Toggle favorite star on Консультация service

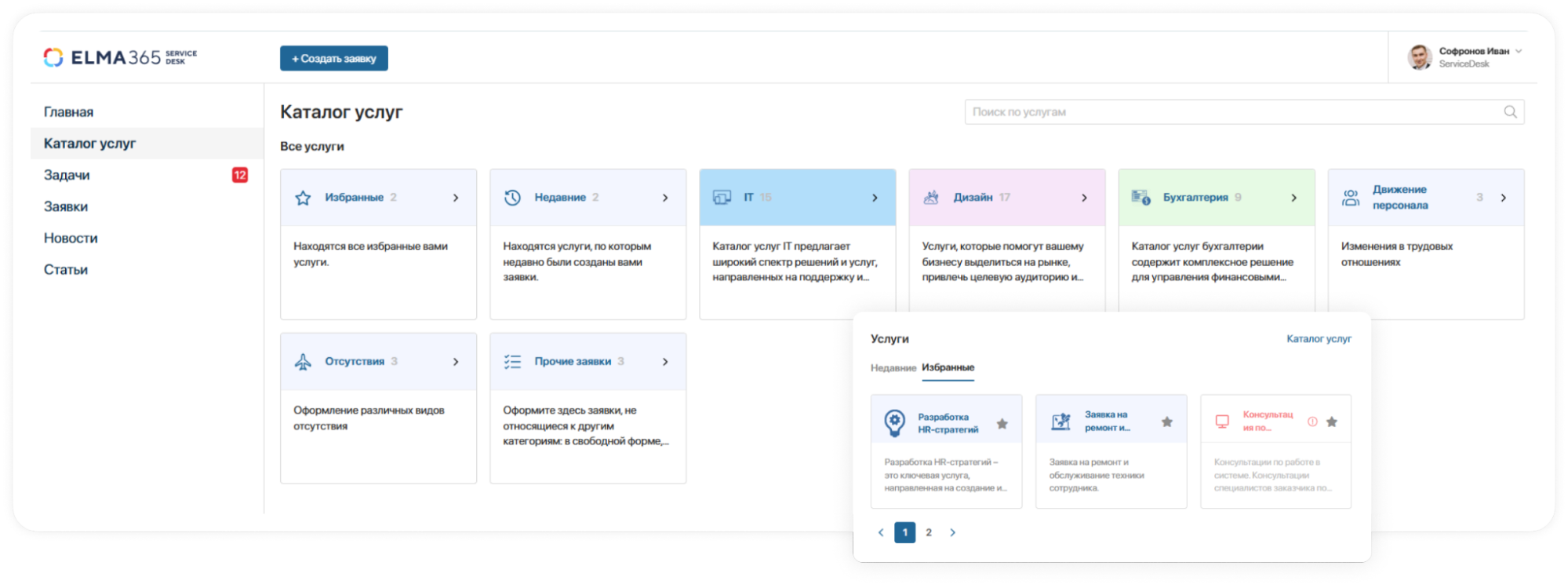1331,422
